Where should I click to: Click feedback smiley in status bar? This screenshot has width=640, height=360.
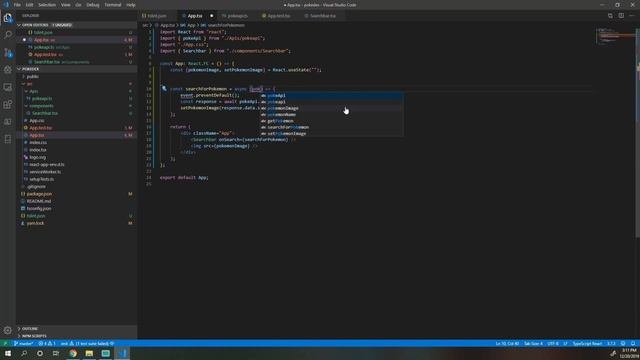tap(623, 344)
